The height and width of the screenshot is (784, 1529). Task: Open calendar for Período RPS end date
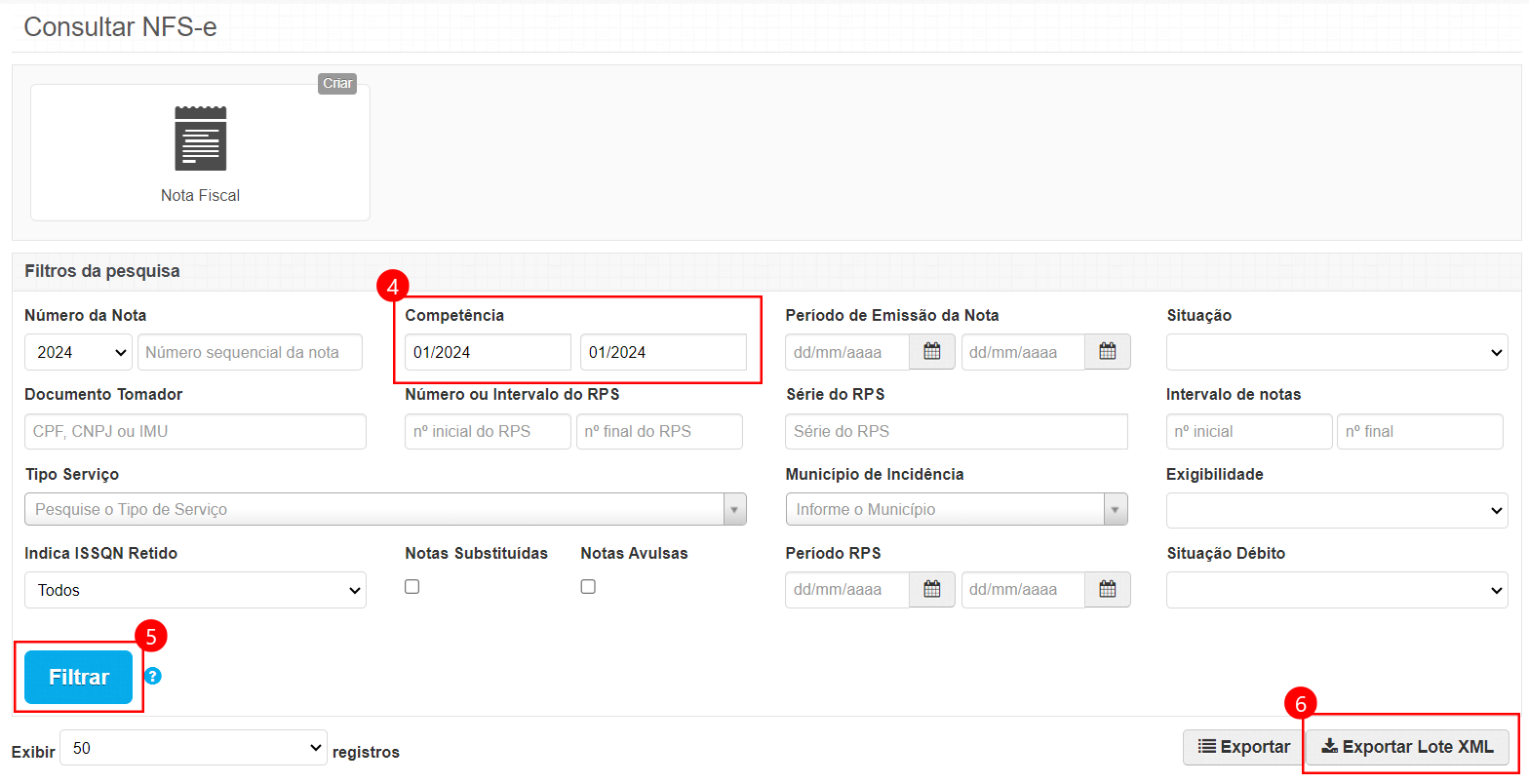coord(1107,589)
